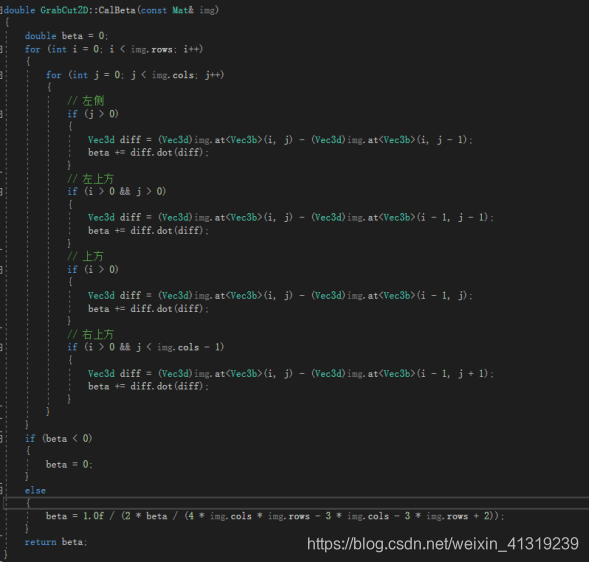Click the 'for (int i = 0' loop line
Image resolution: width=589 pixels, height=563 pixels.
pos(114,49)
